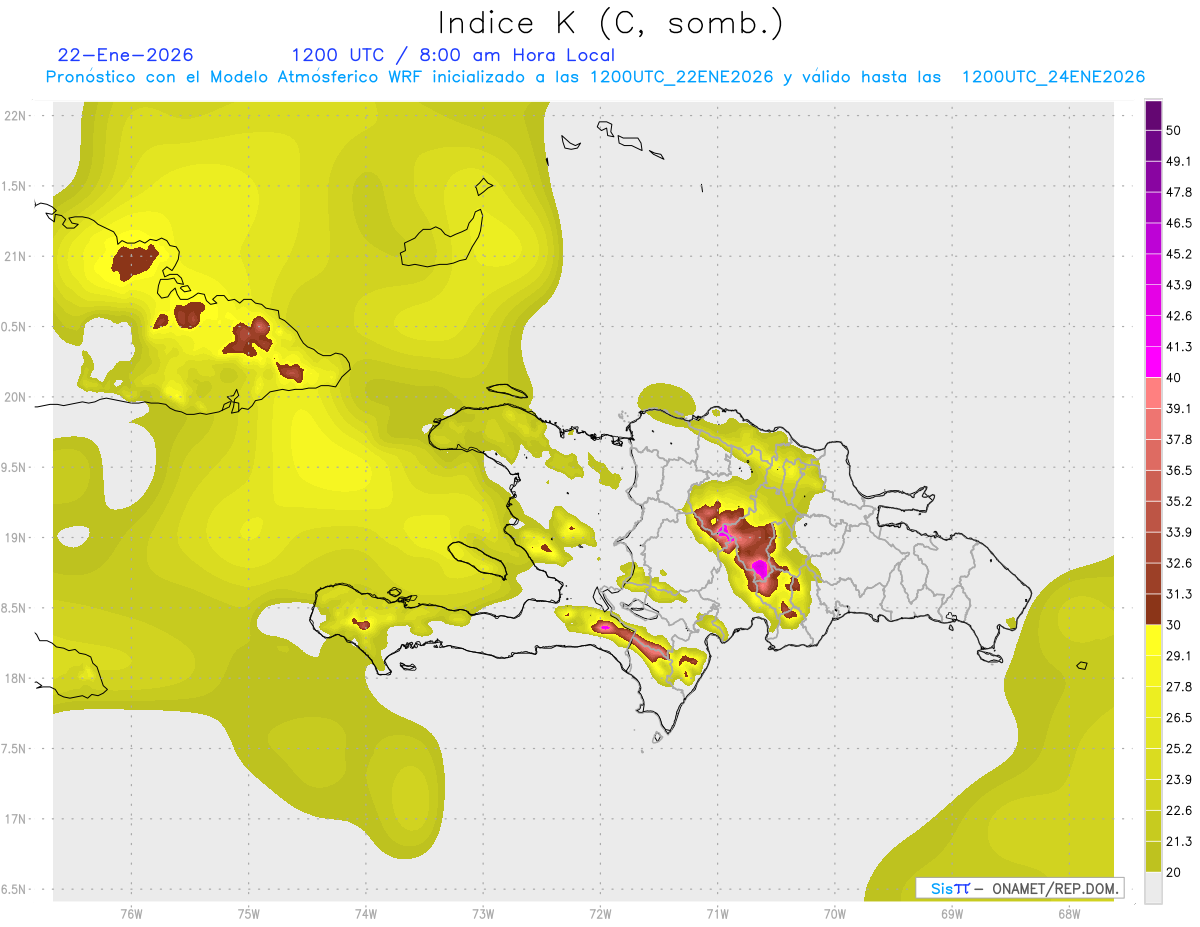Click '1200 UTC / 8:00 am Hora Local'
The width and height of the screenshot is (1200, 927).
[453, 55]
